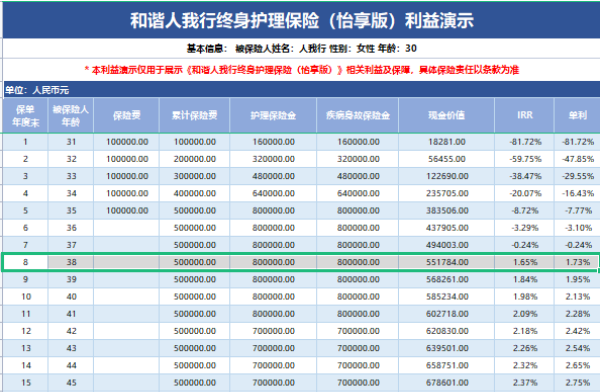Click the 基本信息 row with insured name
This screenshot has height=392, width=600.
(x=302, y=48)
